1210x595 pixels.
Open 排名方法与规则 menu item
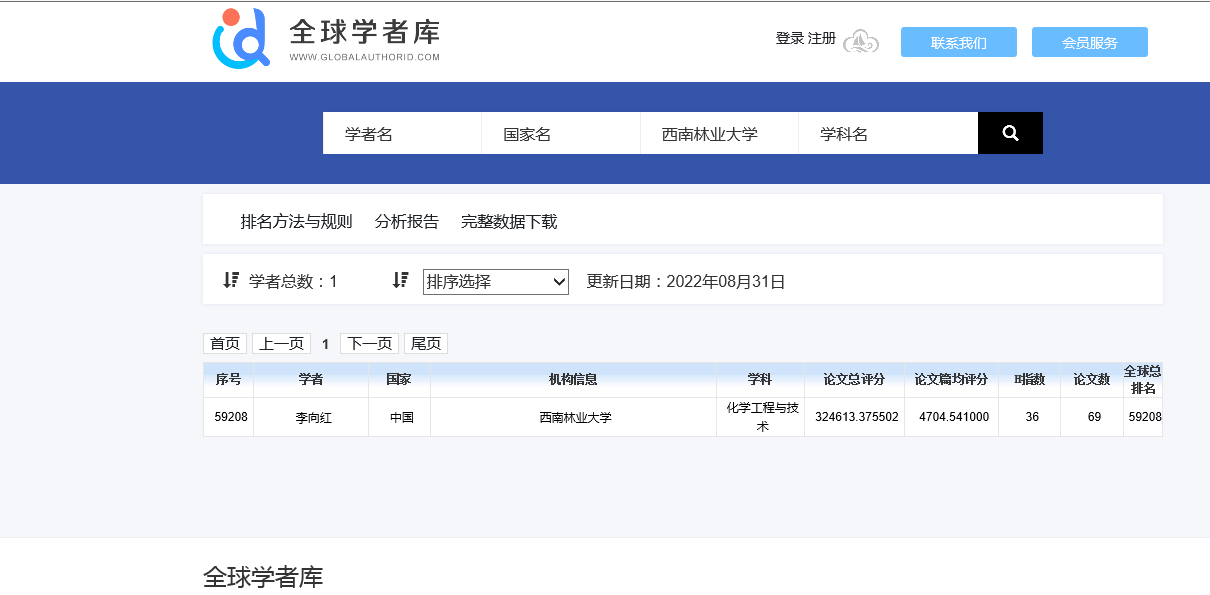point(296,222)
